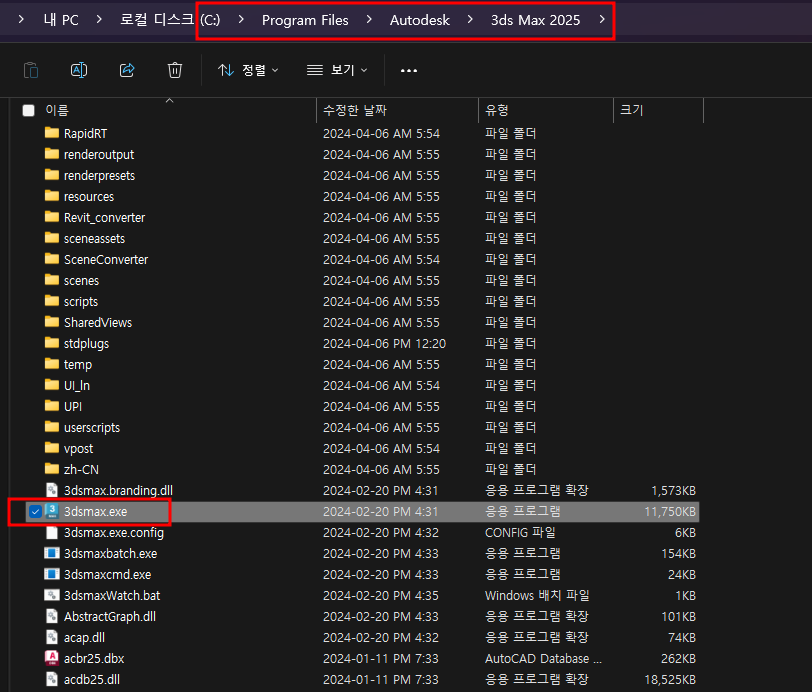The image size is (812, 692).
Task: Open the three-dot more options menu
Action: coord(409,70)
